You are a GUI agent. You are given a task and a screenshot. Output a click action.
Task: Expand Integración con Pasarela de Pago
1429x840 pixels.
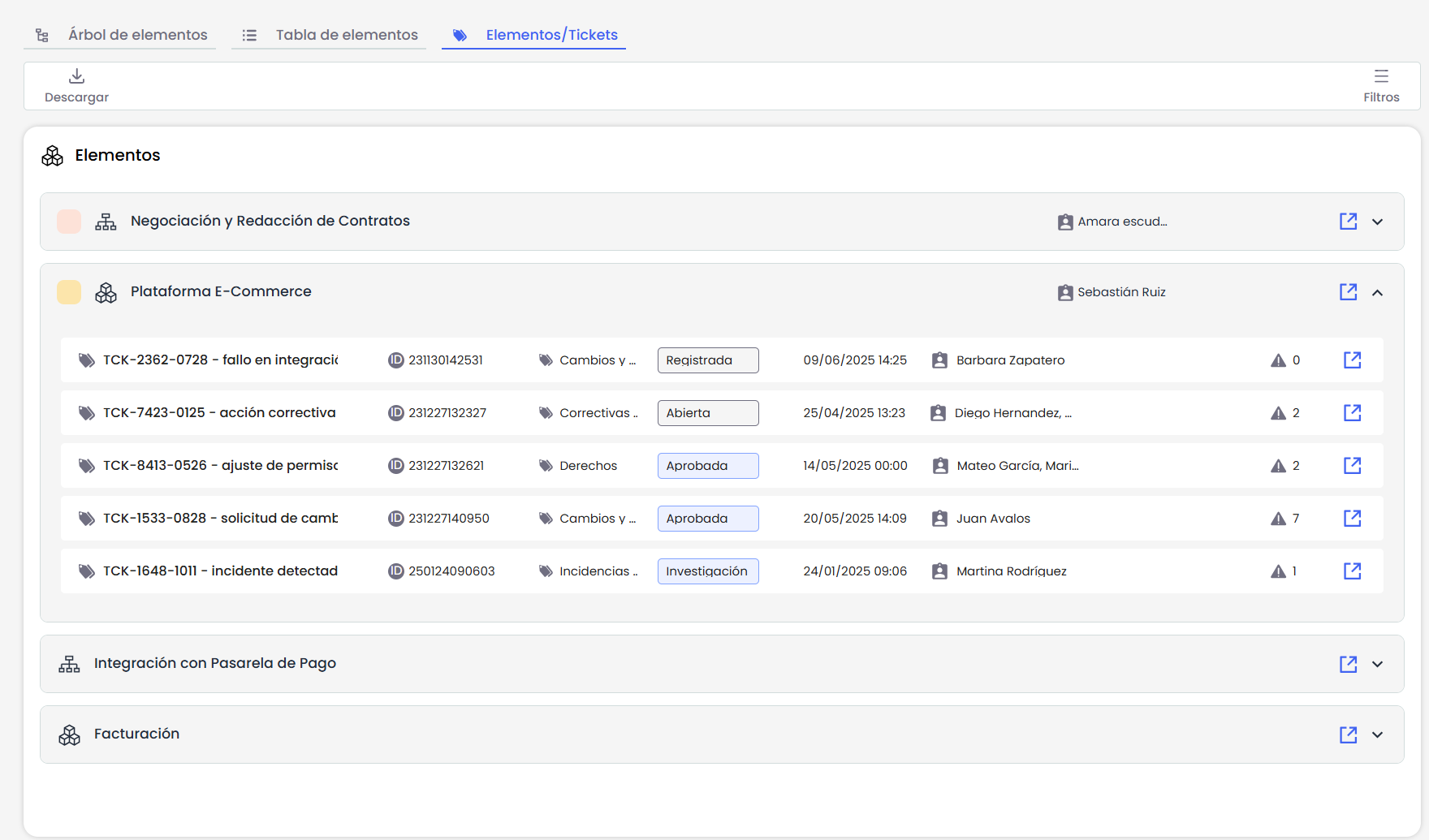(1377, 664)
